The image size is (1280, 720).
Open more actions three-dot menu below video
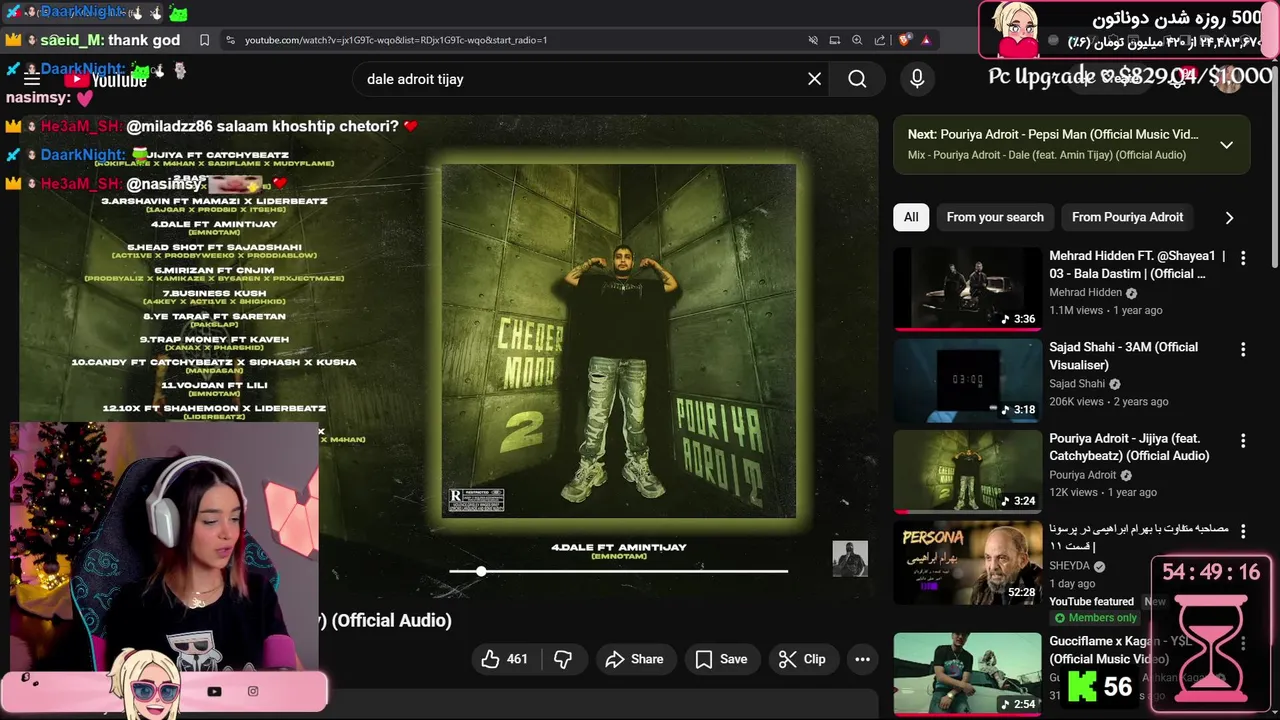pos(862,659)
